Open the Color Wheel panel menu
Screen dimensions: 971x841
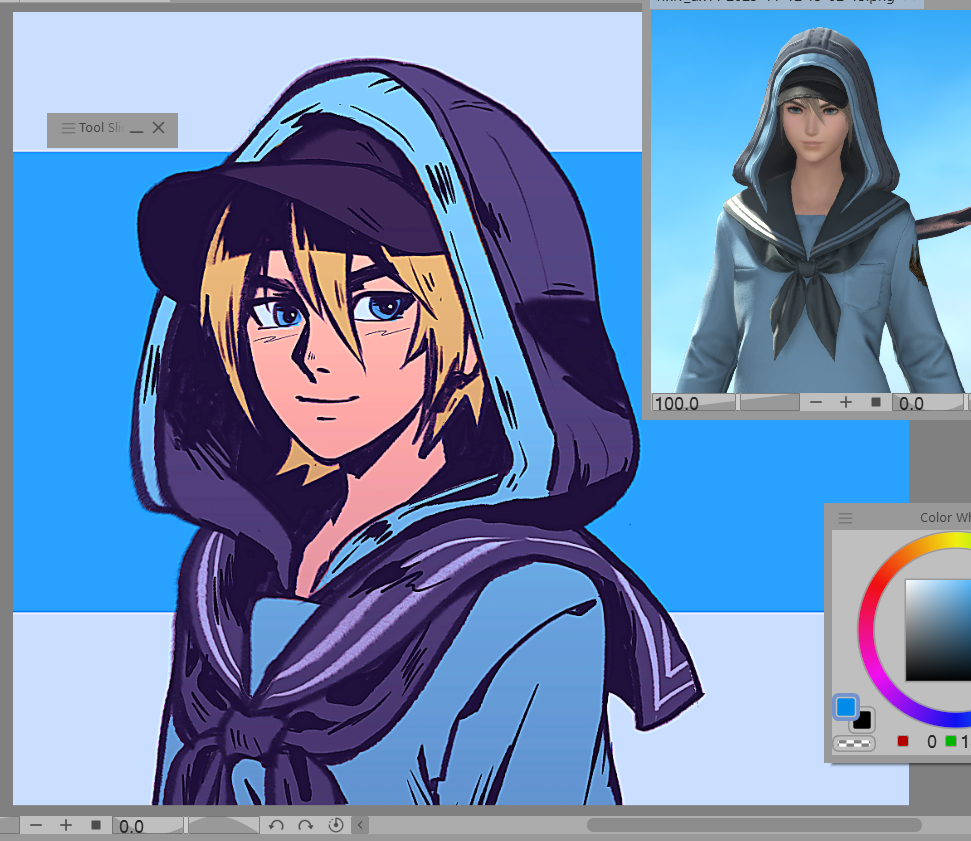(846, 518)
